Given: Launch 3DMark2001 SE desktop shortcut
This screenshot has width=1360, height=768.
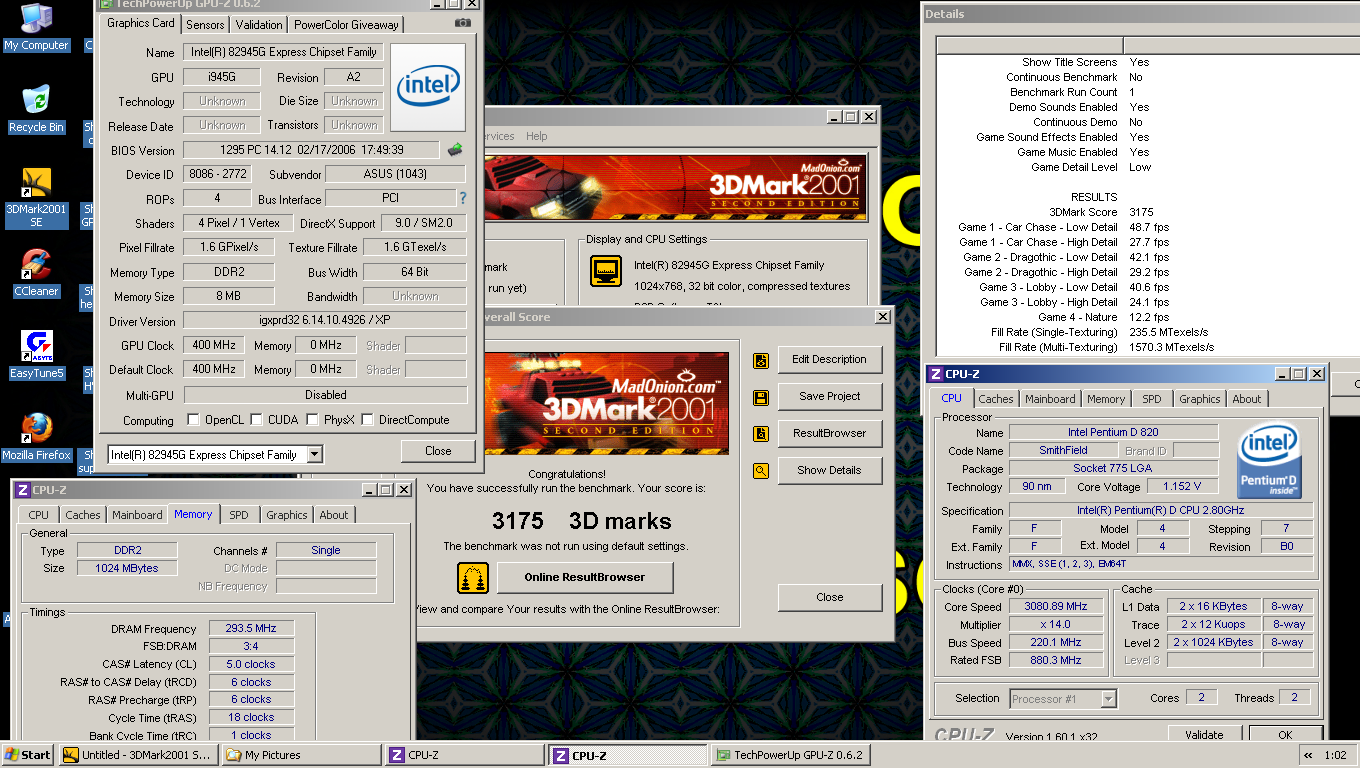Looking at the screenshot, I should click(x=36, y=197).
